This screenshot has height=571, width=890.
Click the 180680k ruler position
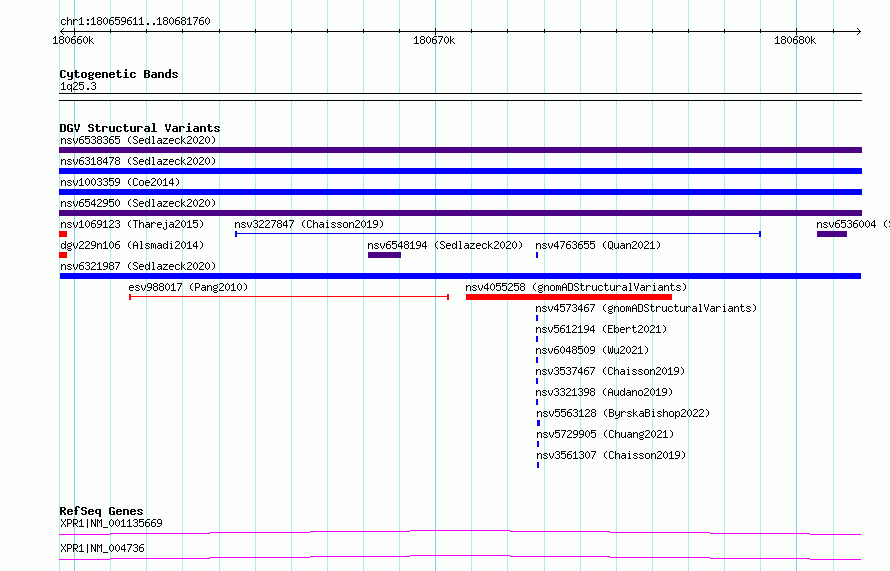pos(795,40)
